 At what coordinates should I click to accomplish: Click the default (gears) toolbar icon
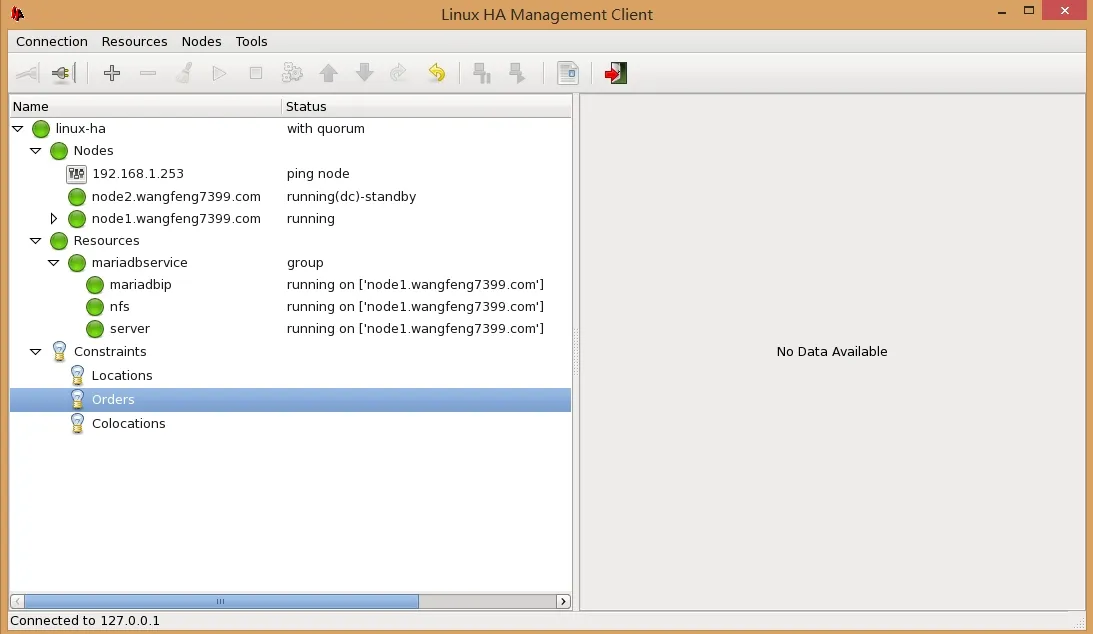292,73
